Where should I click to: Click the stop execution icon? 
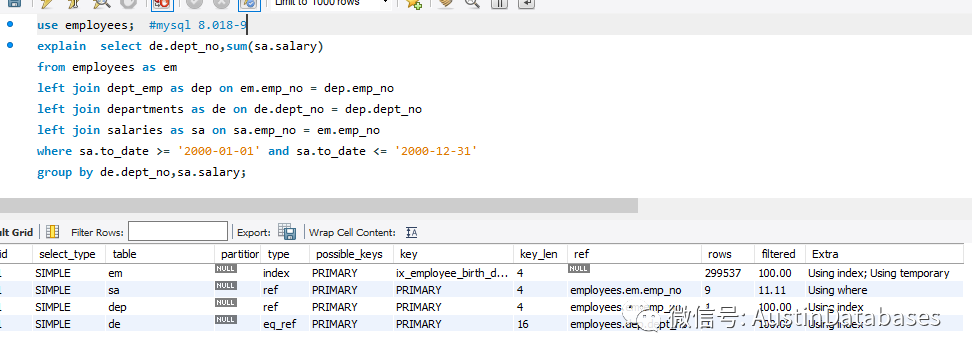(128, 4)
